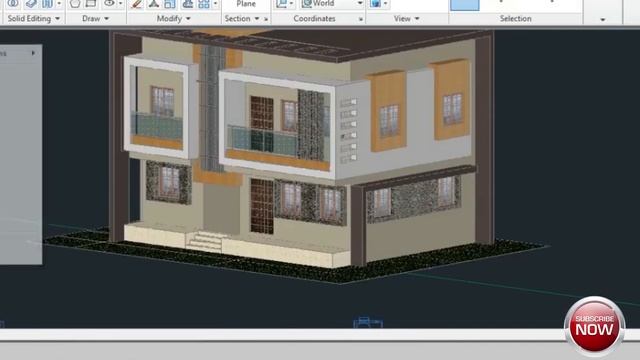640x360 pixels.
Task: Select the Array grid icon in Modify
Action: [204, 4]
